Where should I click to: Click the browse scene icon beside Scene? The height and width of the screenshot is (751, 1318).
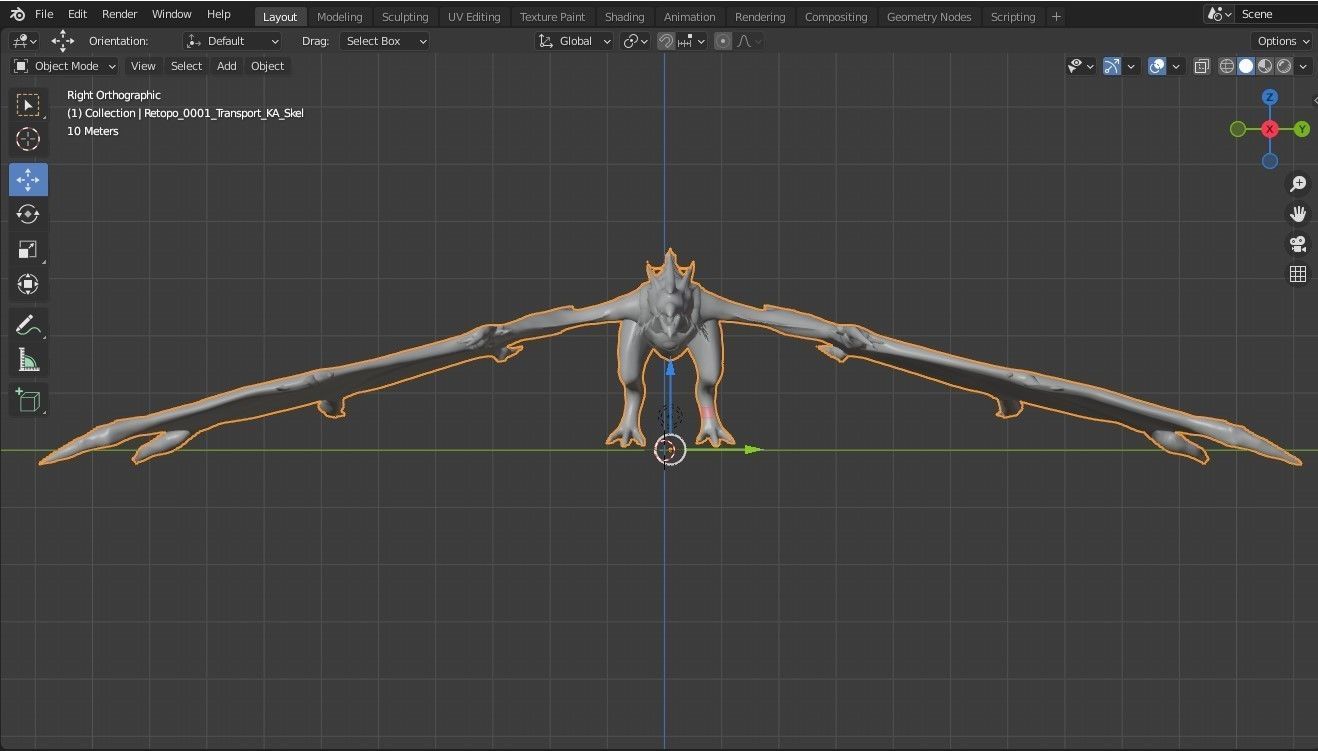point(1218,14)
